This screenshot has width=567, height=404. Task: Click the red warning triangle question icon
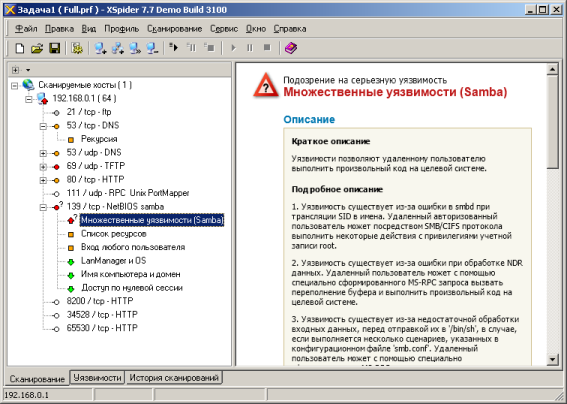(266, 85)
